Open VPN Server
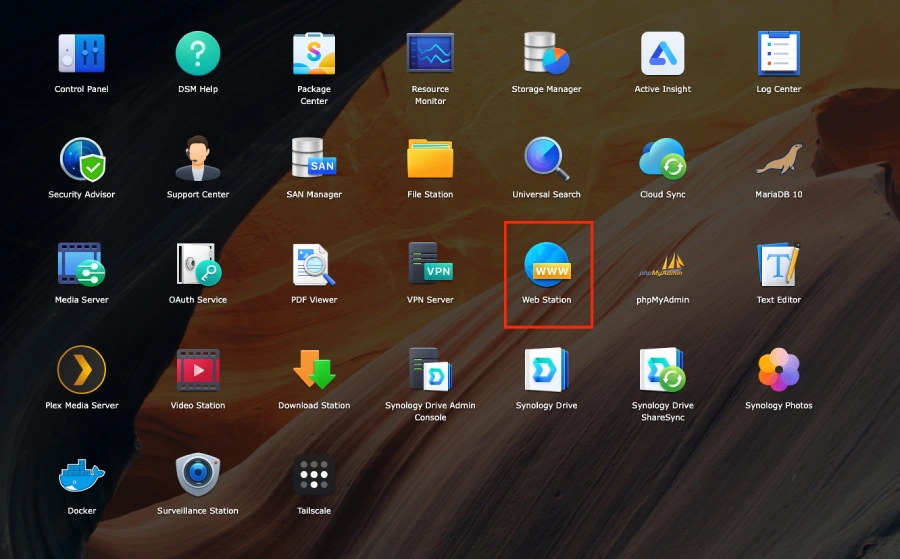 (x=430, y=263)
